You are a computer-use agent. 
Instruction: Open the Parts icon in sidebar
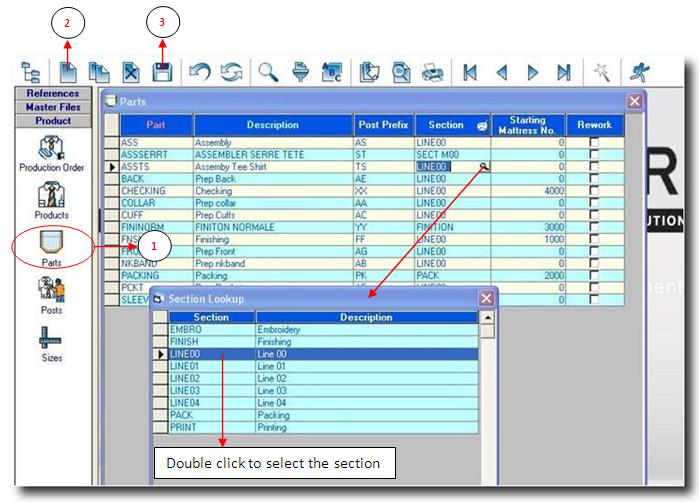coord(52,243)
